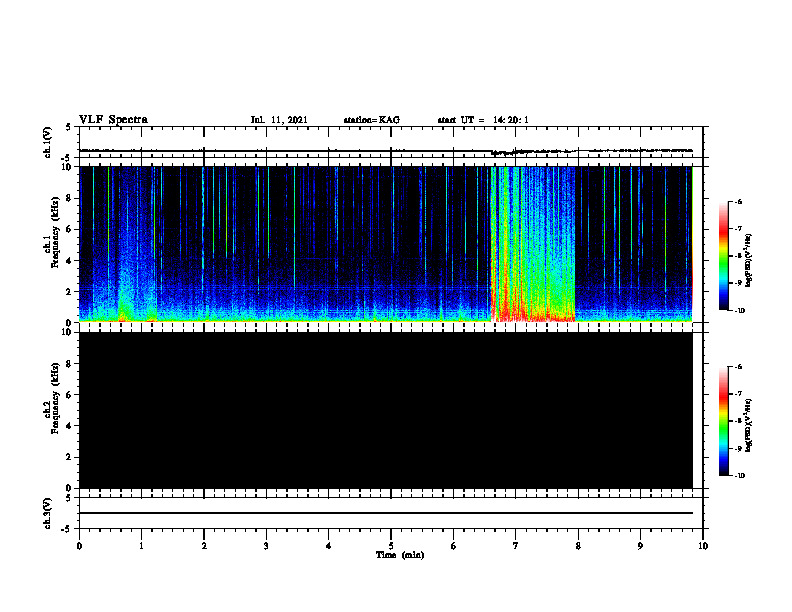Click x-axis tick label "3" on time axis

pyautogui.click(x=266, y=546)
